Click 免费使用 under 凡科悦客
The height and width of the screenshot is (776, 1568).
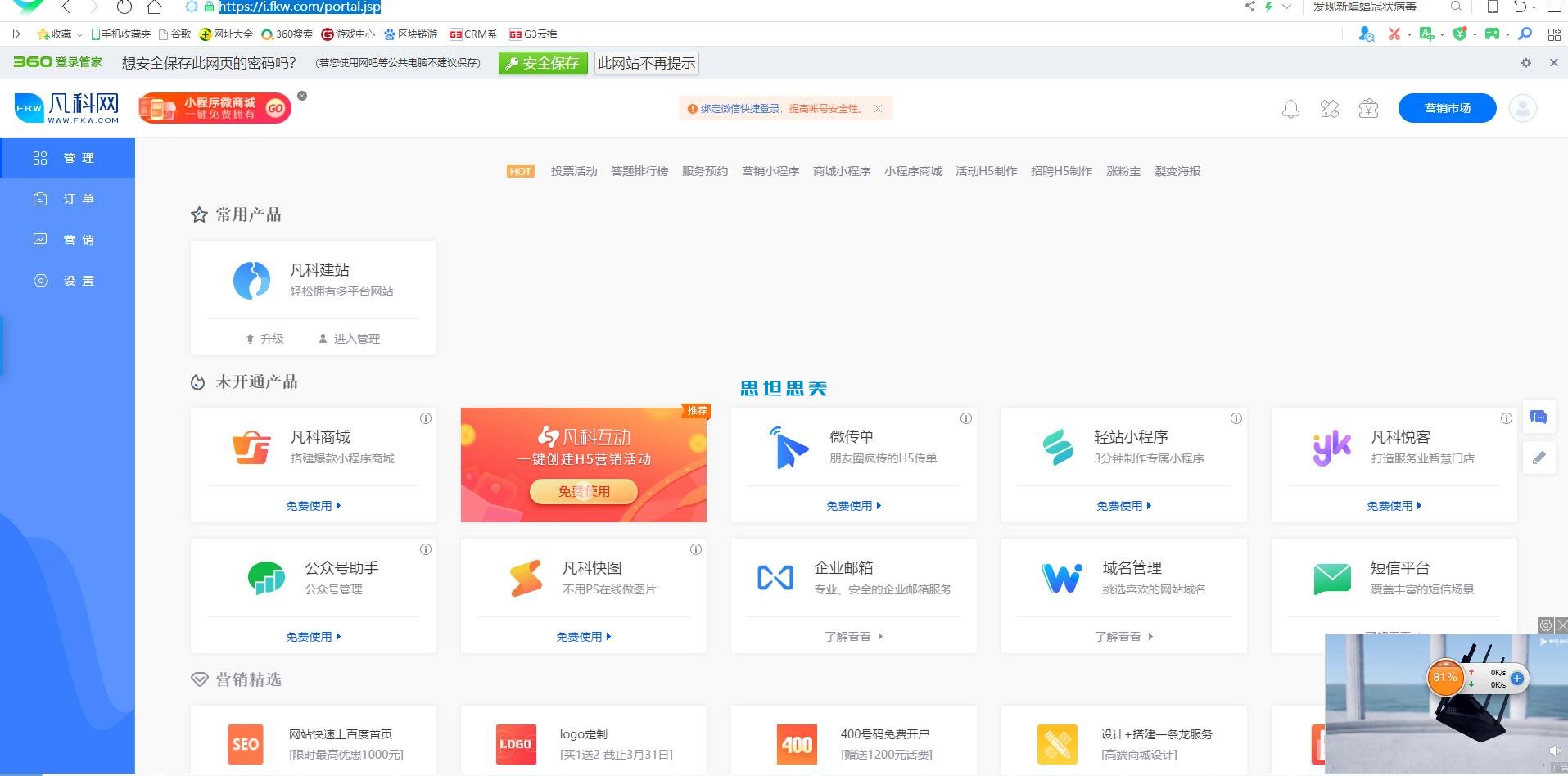1394,506
